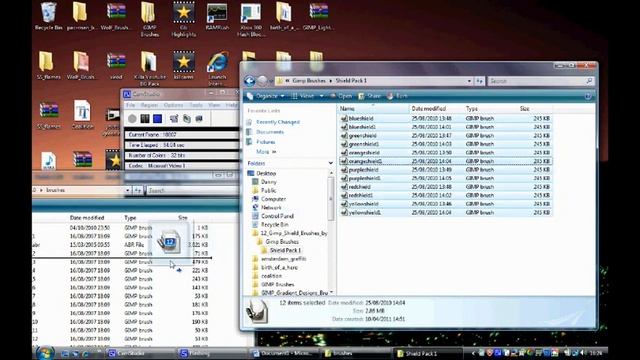Open CamStudio File menu

pyautogui.click(x=130, y=105)
